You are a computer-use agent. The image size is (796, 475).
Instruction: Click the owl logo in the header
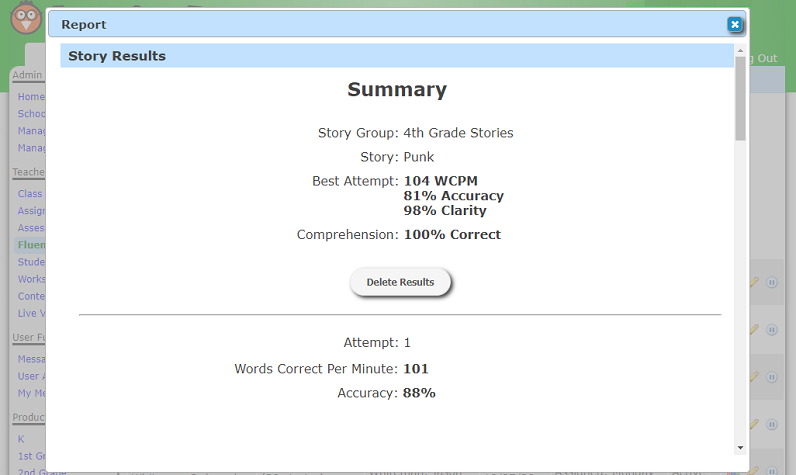[x=24, y=18]
